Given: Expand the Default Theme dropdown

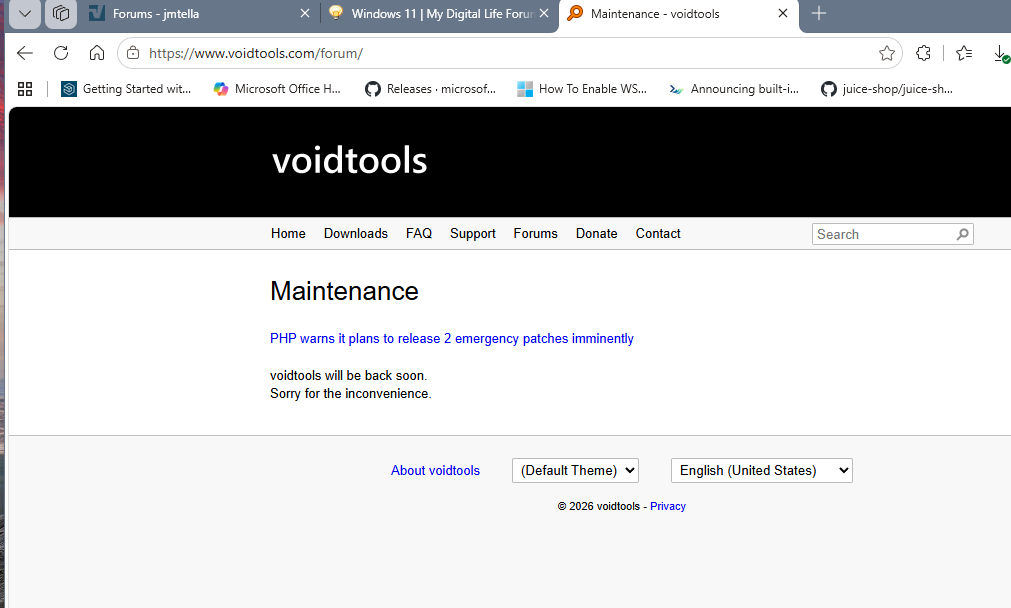Looking at the screenshot, I should pyautogui.click(x=575, y=471).
